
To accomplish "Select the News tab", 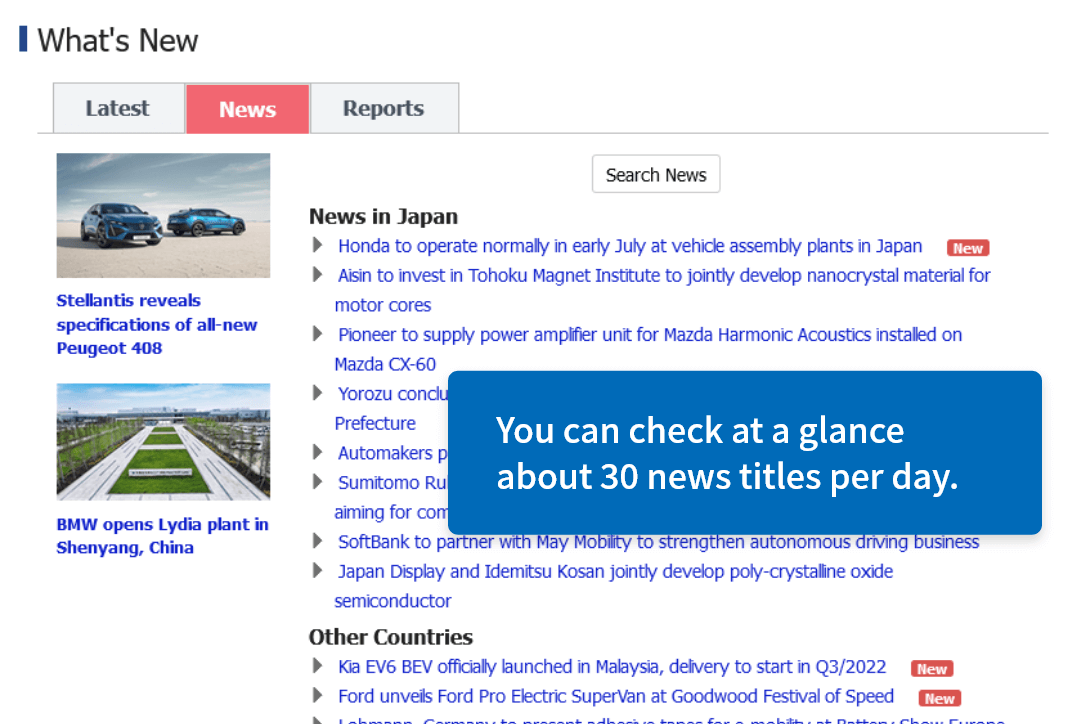I will point(247,109).
